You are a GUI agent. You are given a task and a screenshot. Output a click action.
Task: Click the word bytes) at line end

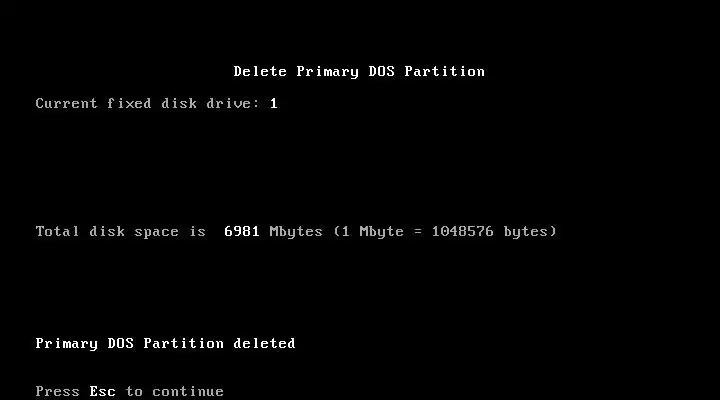pyautogui.click(x=530, y=231)
